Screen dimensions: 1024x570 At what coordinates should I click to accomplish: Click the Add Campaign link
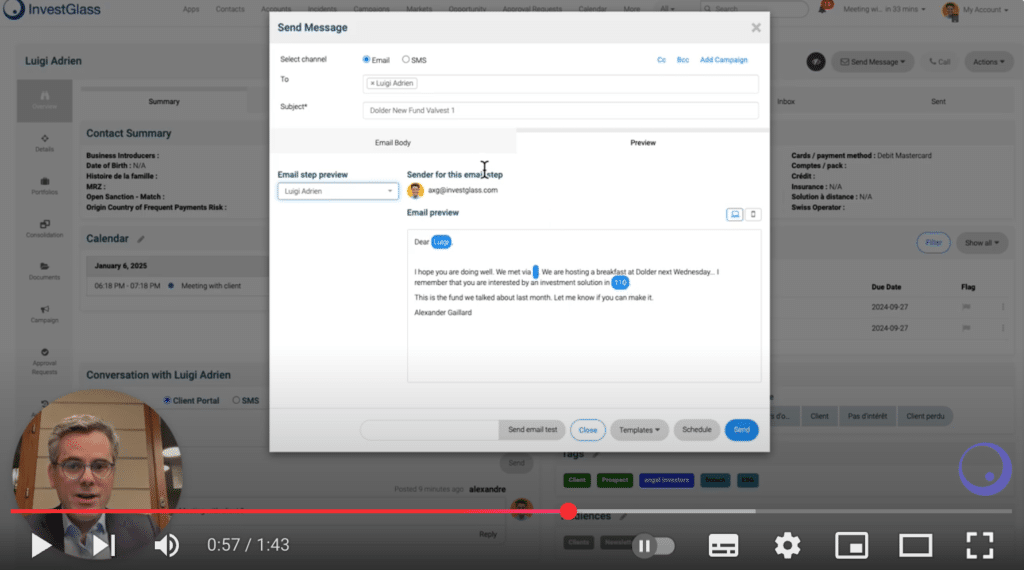[x=724, y=59]
